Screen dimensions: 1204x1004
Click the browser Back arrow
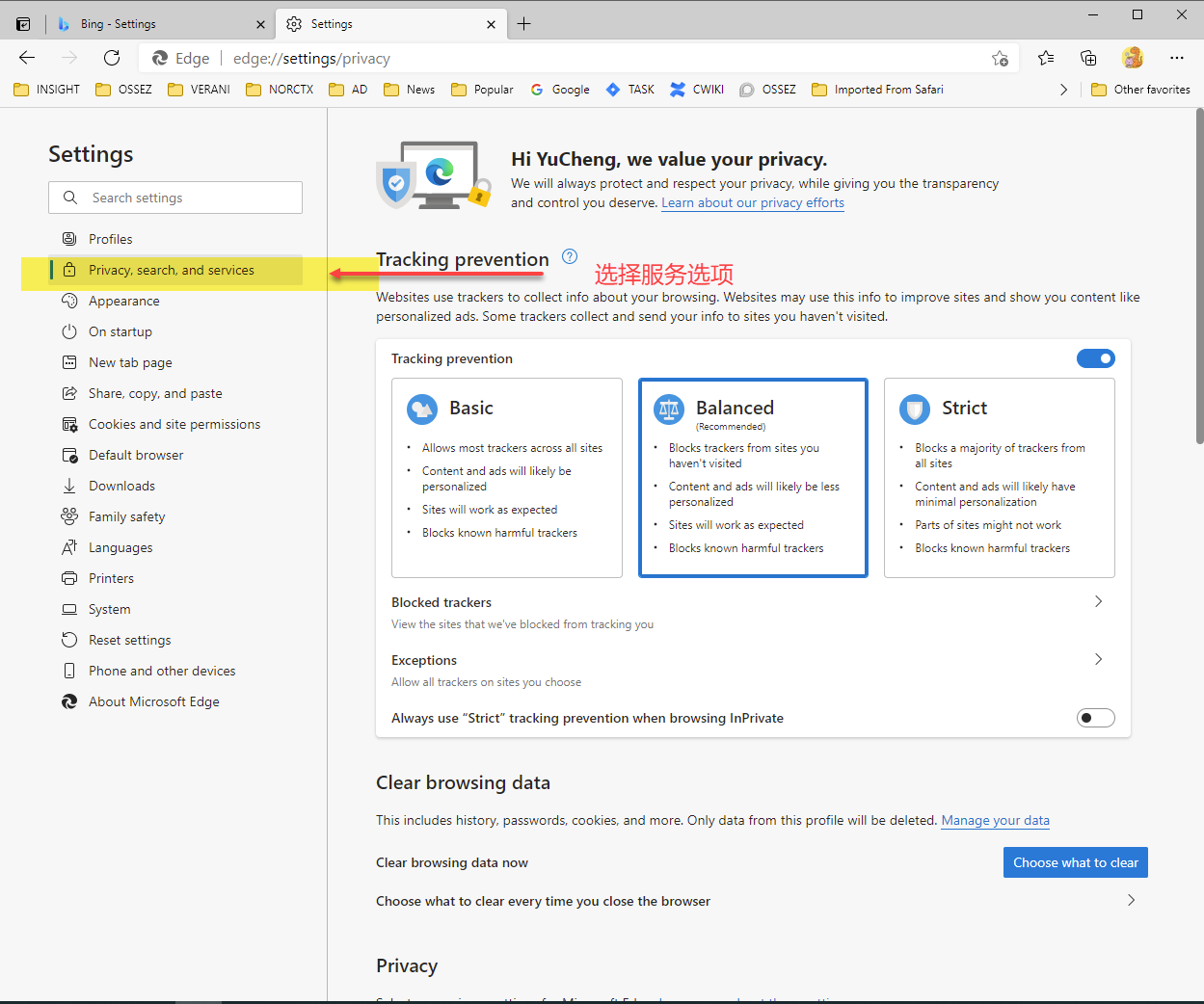27,58
